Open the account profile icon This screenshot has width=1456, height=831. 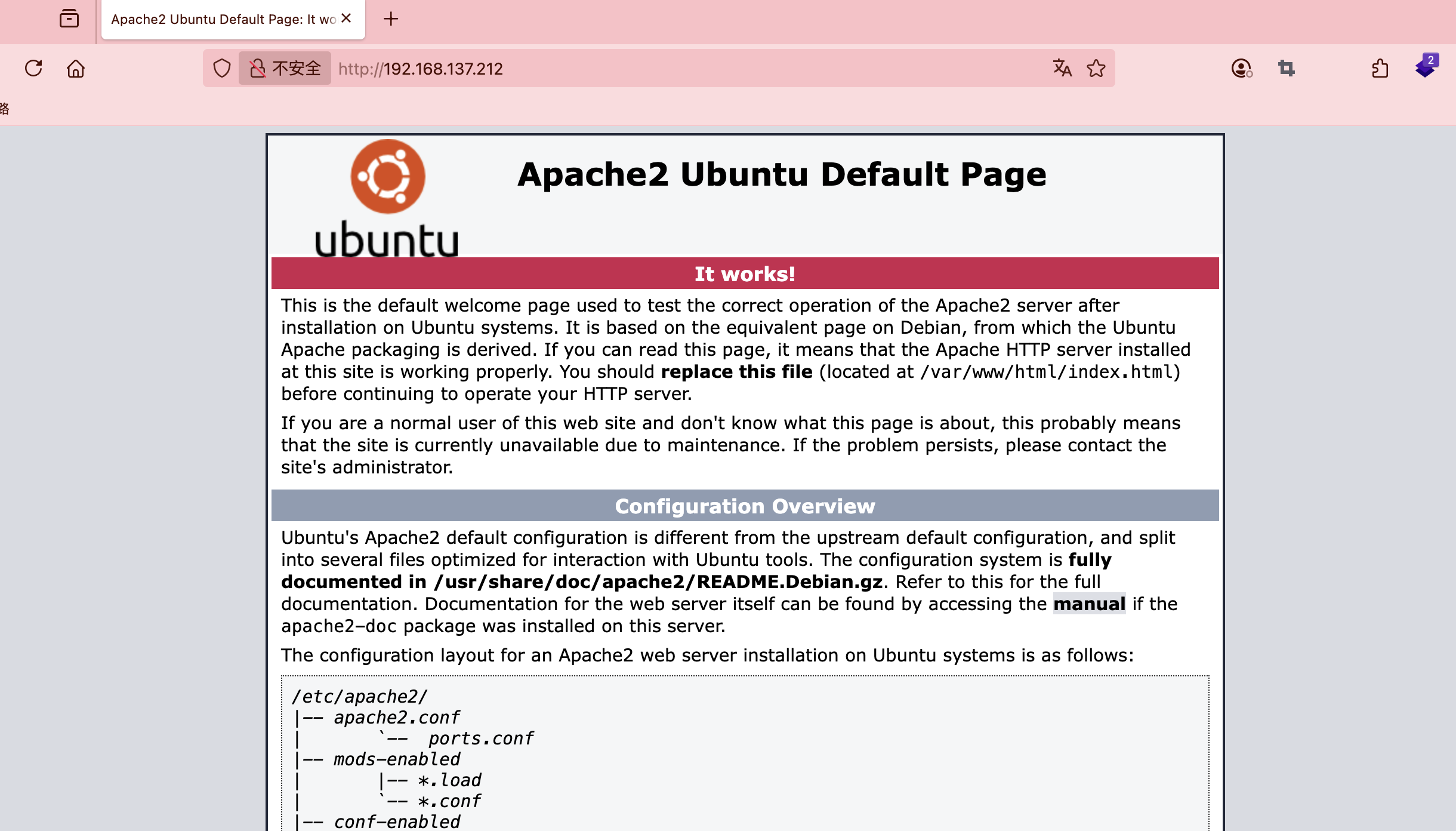click(x=1242, y=68)
